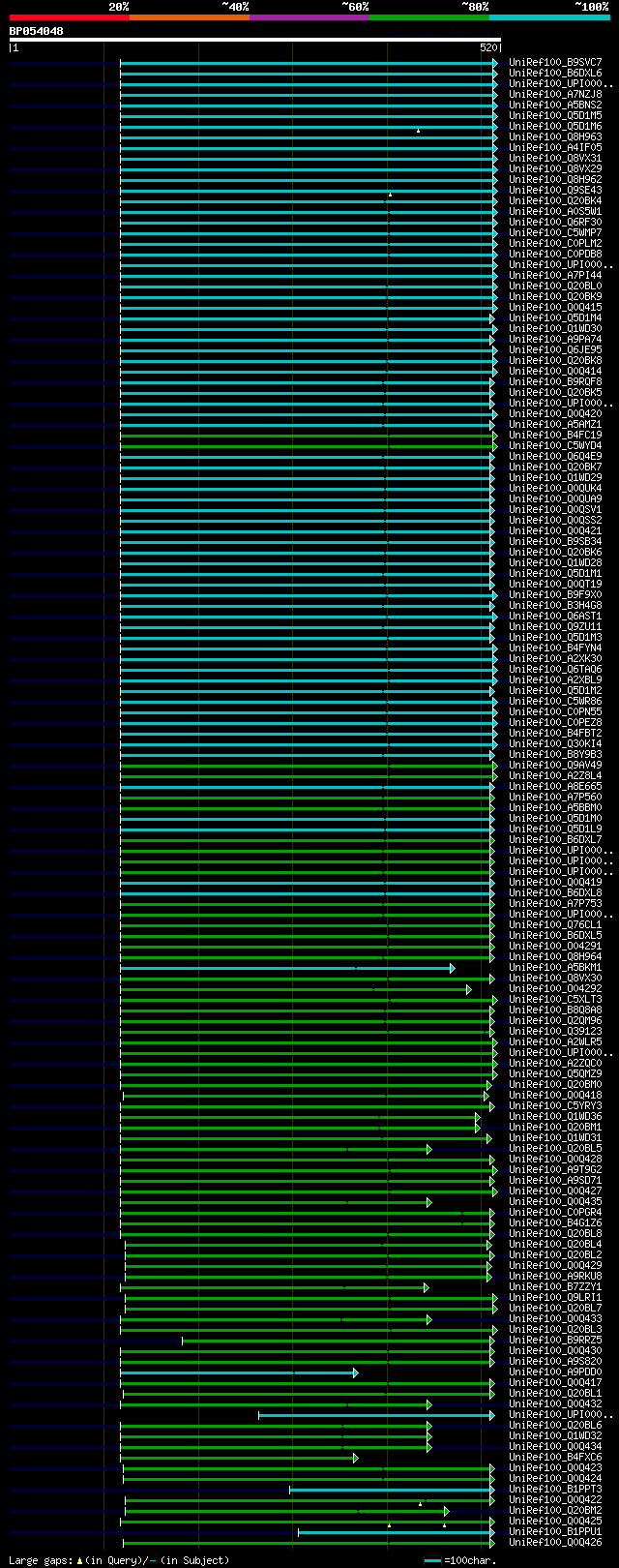This screenshot has height=1568, width=619.
Task: Click the UniRef100_A9T9G2 label
Action: click(x=555, y=1169)
